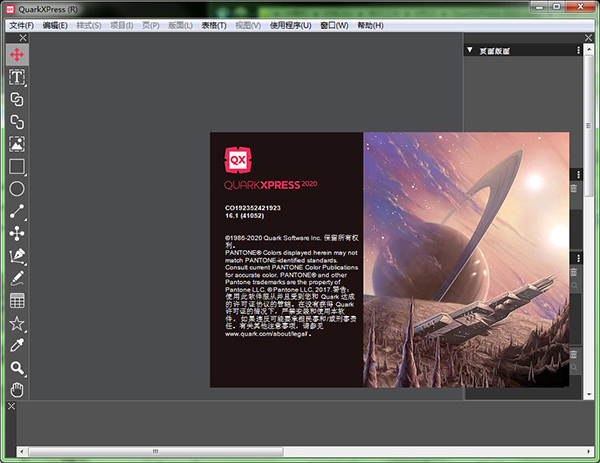Click the trash icon above the upper search icon

(x=574, y=272)
